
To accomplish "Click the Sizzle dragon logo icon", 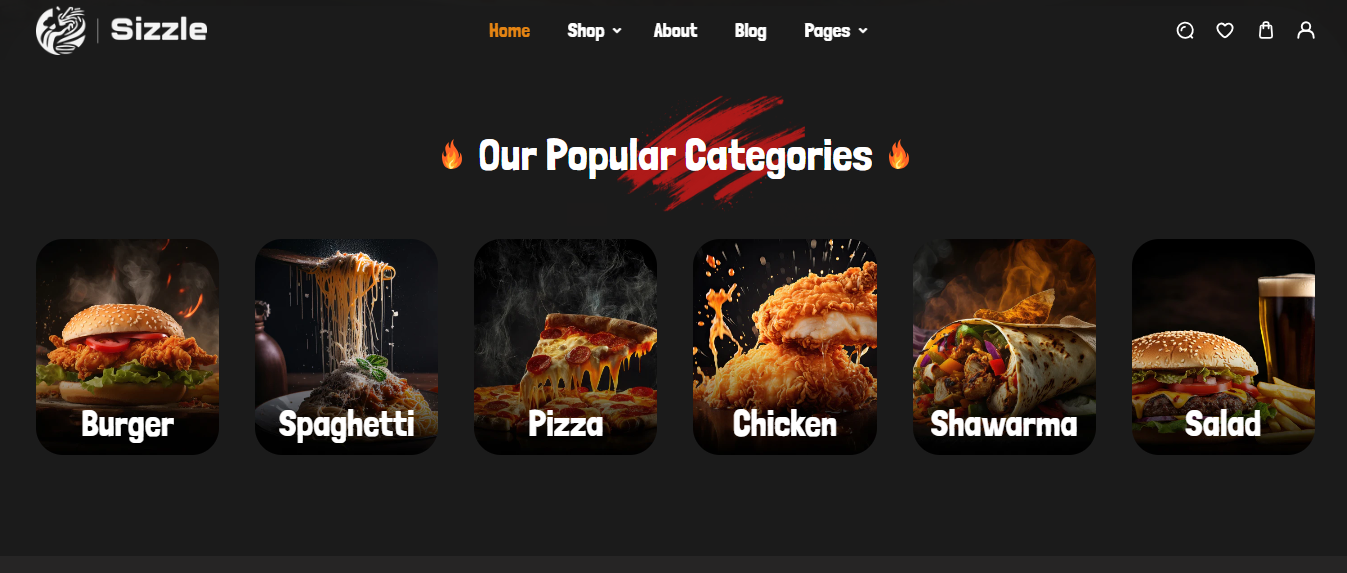I will point(61,30).
